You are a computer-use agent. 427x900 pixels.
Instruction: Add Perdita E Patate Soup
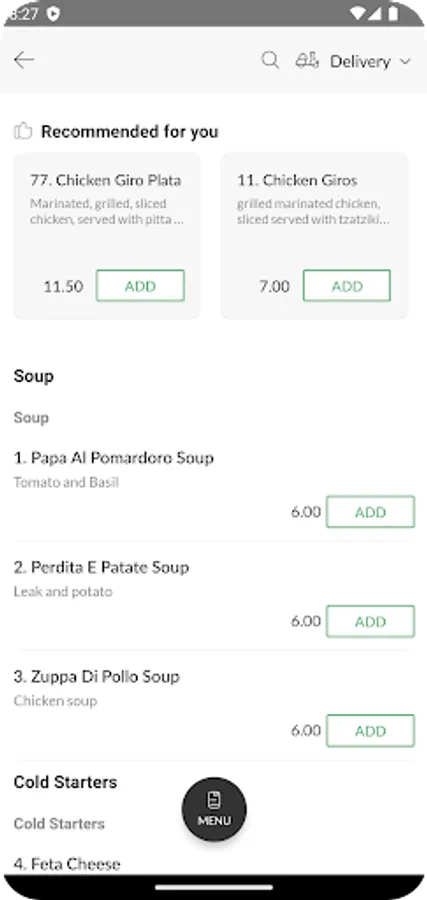point(370,622)
